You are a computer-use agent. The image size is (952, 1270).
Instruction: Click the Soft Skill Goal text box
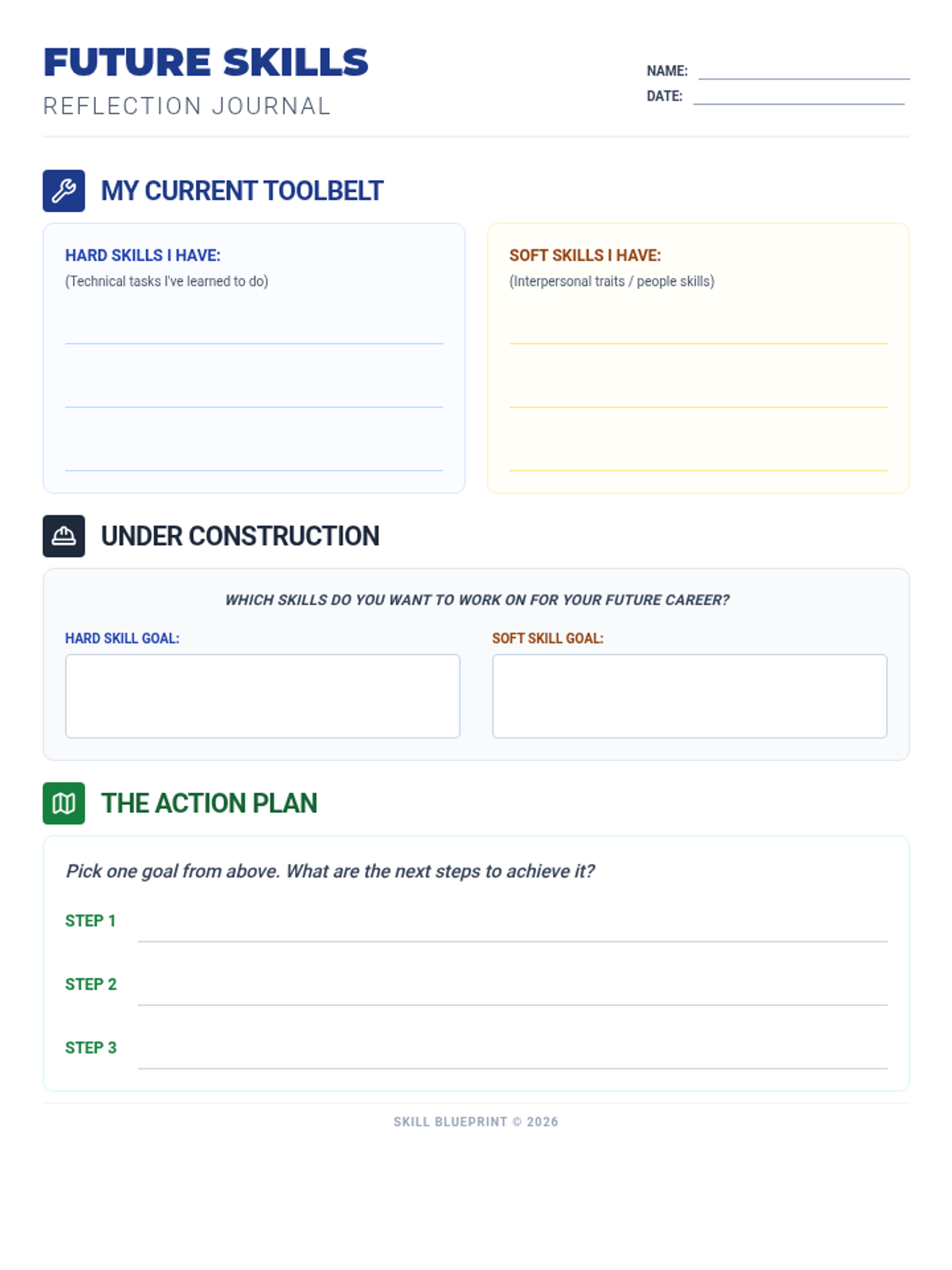tap(689, 696)
